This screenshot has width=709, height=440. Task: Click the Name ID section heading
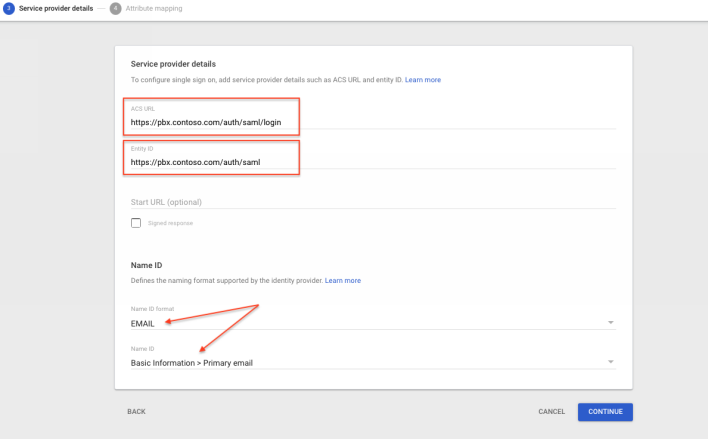click(147, 265)
